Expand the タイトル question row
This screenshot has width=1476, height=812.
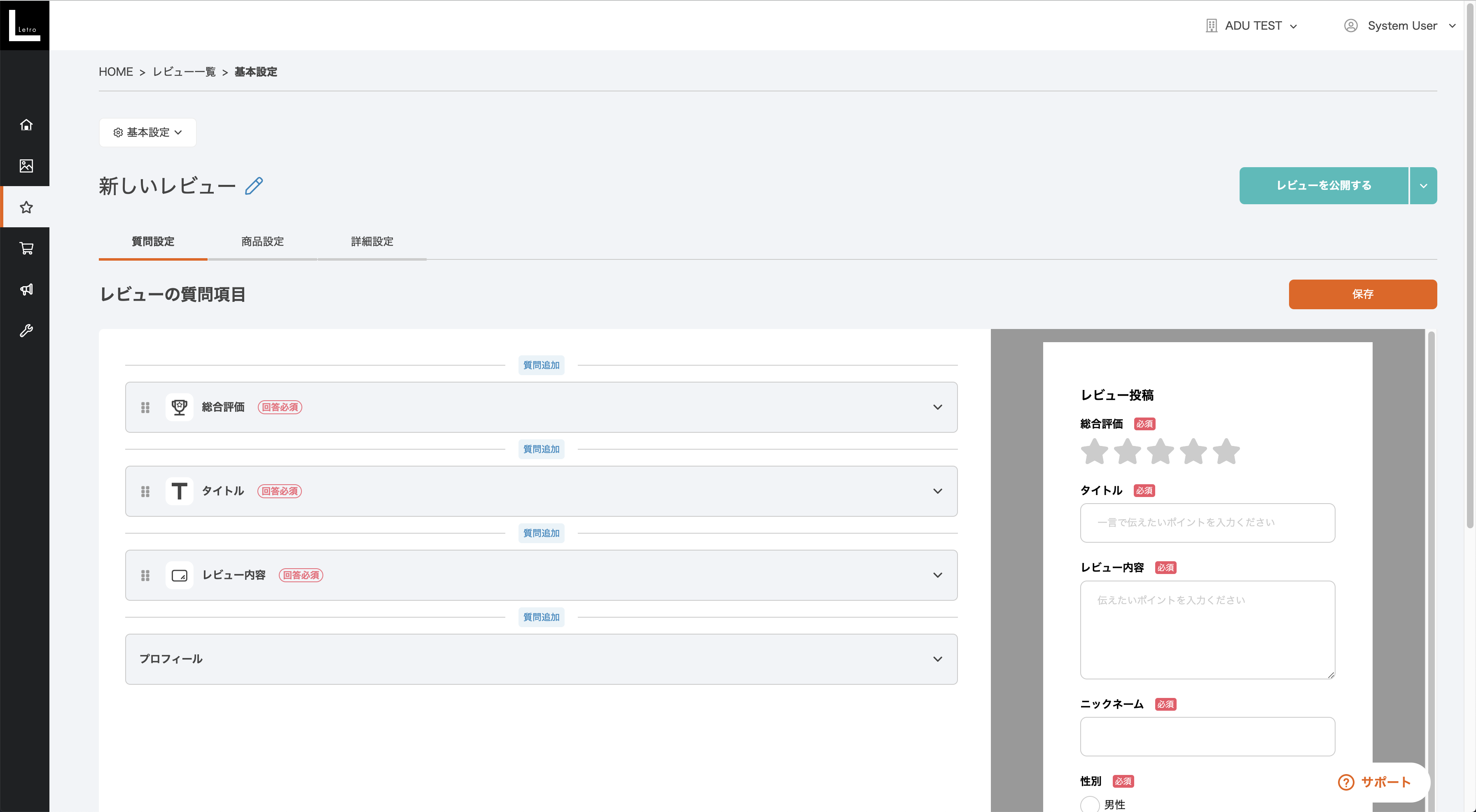[937, 491]
